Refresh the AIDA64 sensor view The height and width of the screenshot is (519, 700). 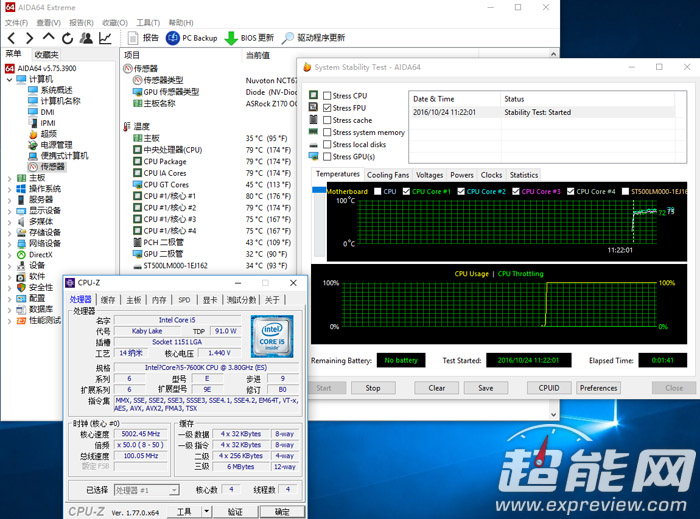[x=67, y=38]
